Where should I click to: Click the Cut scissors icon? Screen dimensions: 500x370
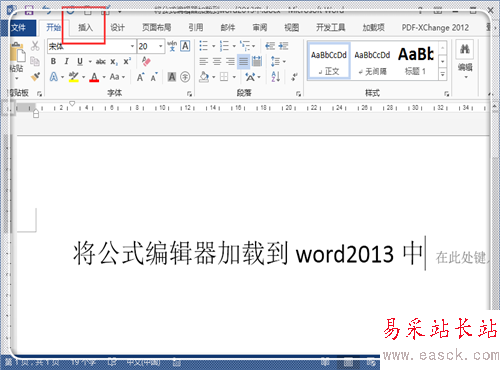35,46
